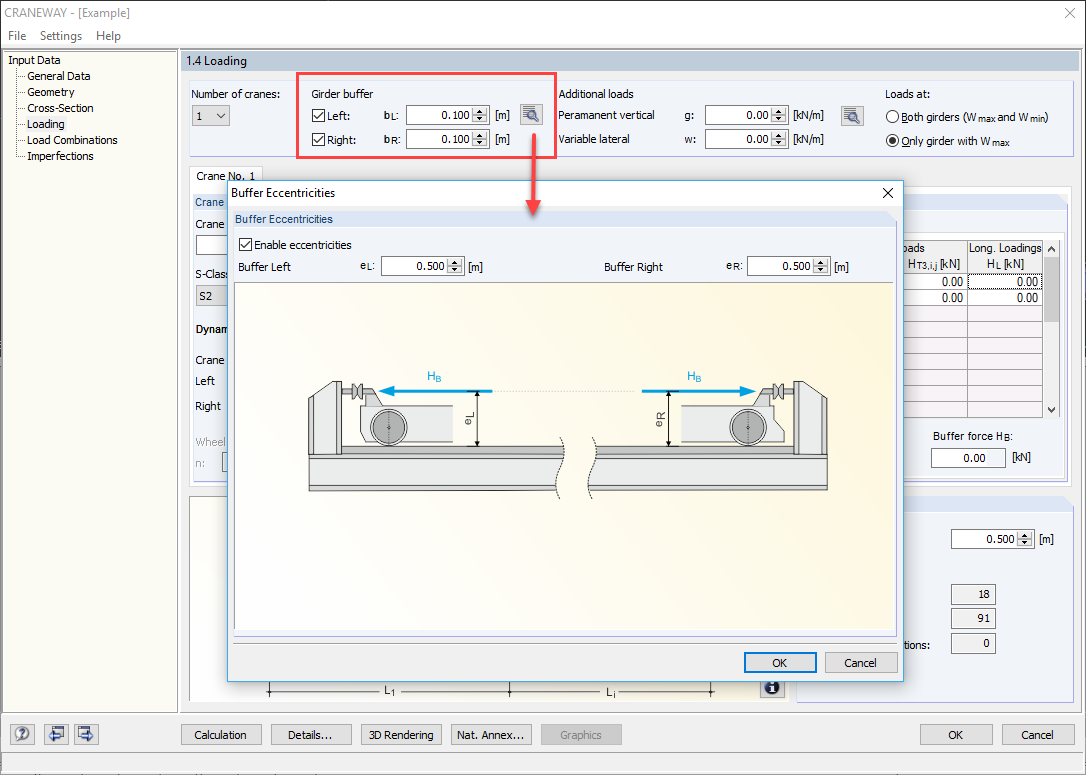1086x775 pixels.
Task: Click the field showing value 91
Action: click(x=973, y=618)
